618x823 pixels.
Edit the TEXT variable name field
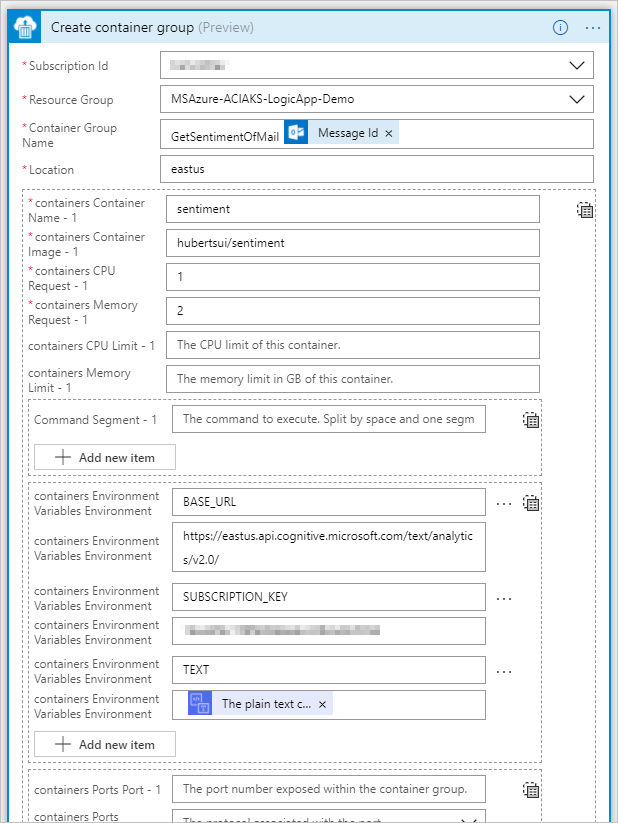(329, 670)
